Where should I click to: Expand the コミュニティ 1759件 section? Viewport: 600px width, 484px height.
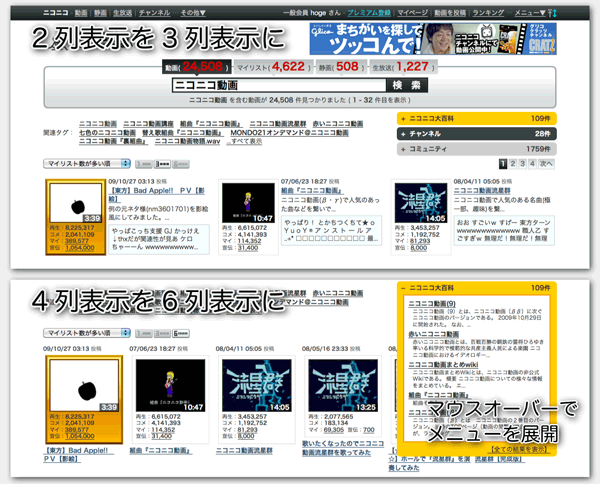(476, 149)
